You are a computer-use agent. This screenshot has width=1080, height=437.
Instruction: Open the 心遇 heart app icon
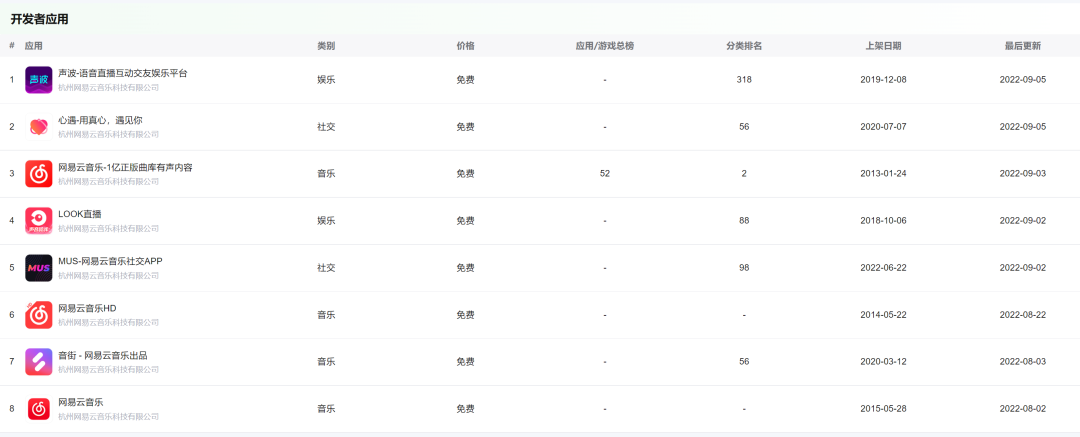pos(39,127)
